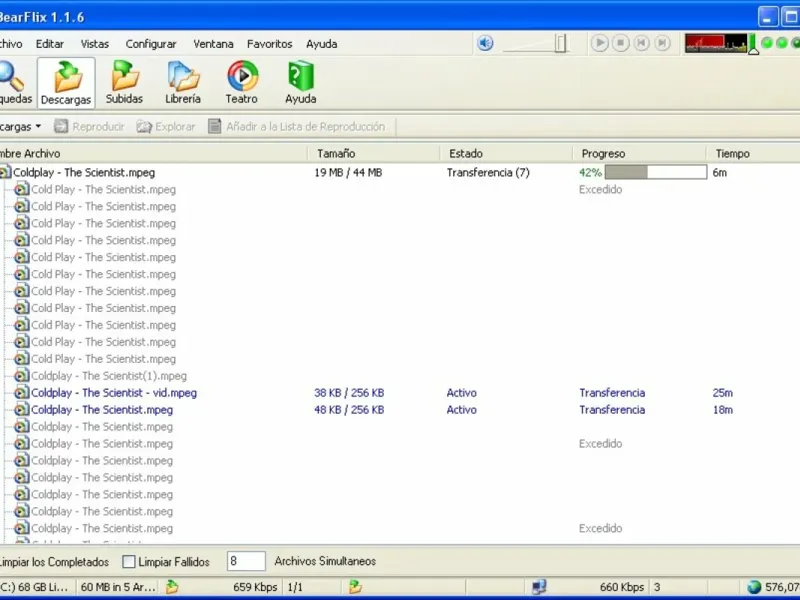Click the 60 MB in 5 Ar... status entry

[118, 587]
